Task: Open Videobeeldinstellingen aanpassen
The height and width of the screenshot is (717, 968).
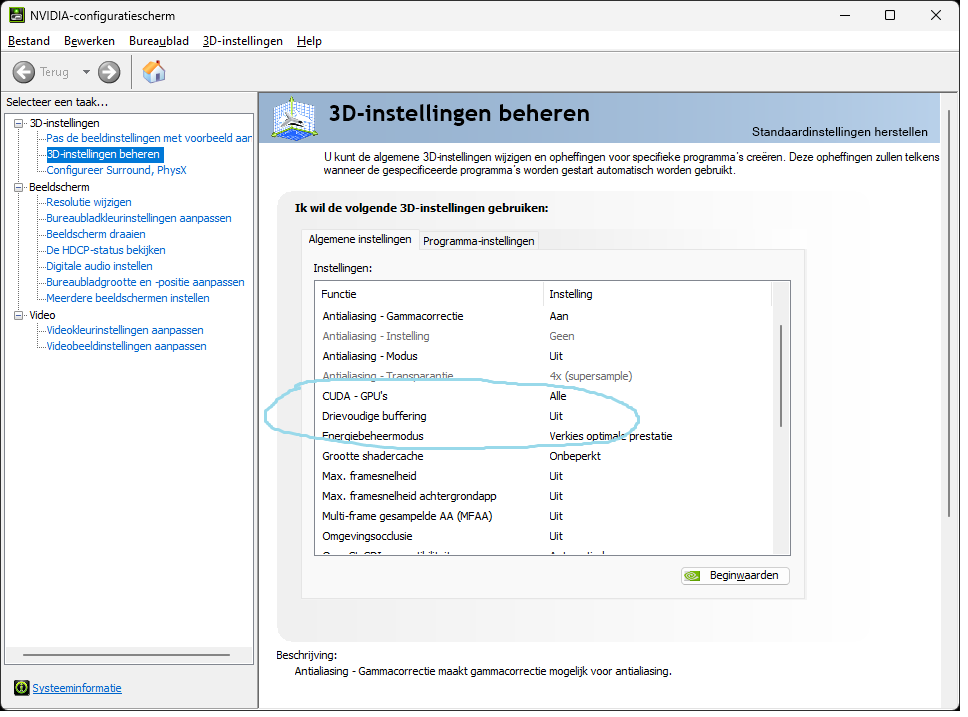Action: (127, 347)
